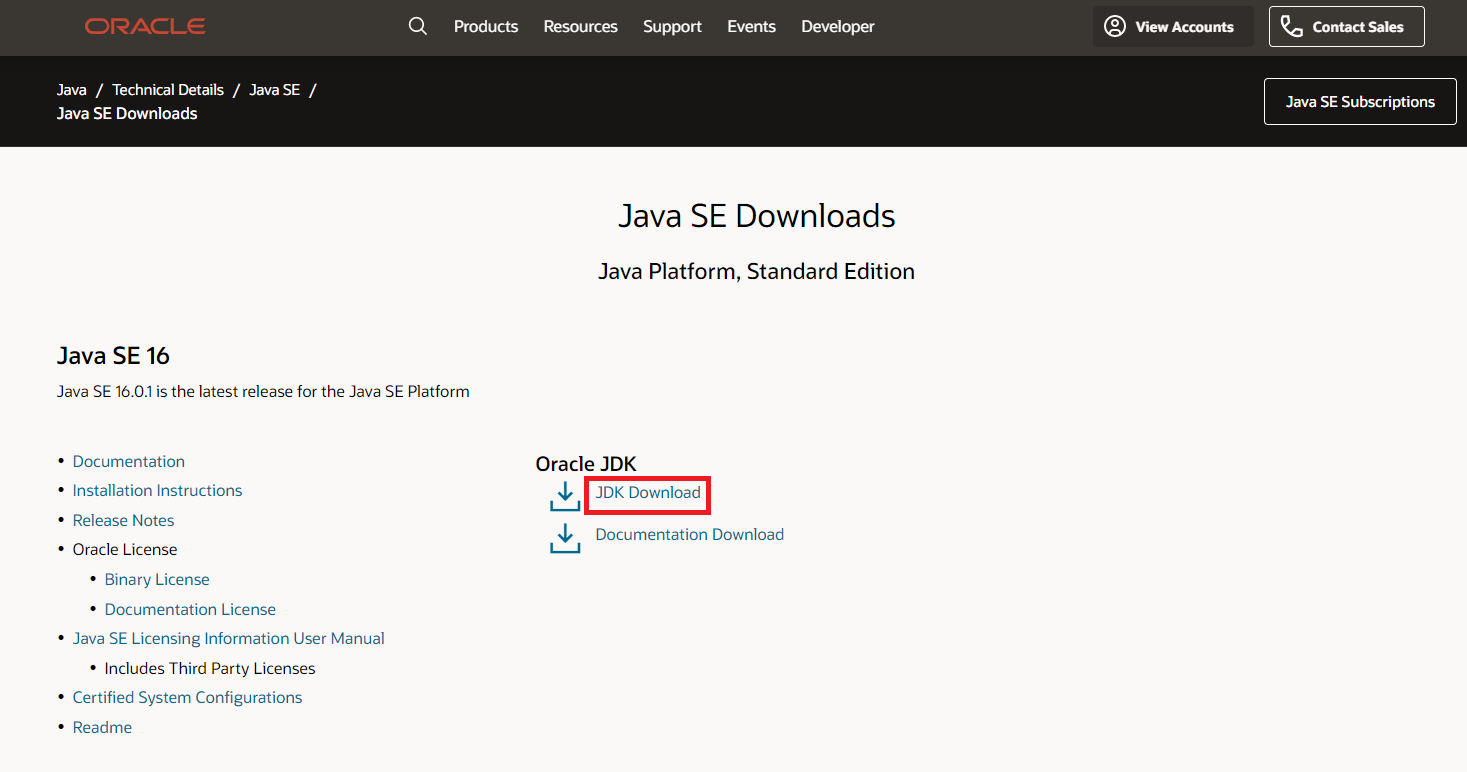Viewport: 1467px width, 772px height.
Task: Click the Java SE Downloads page title
Action: click(757, 216)
